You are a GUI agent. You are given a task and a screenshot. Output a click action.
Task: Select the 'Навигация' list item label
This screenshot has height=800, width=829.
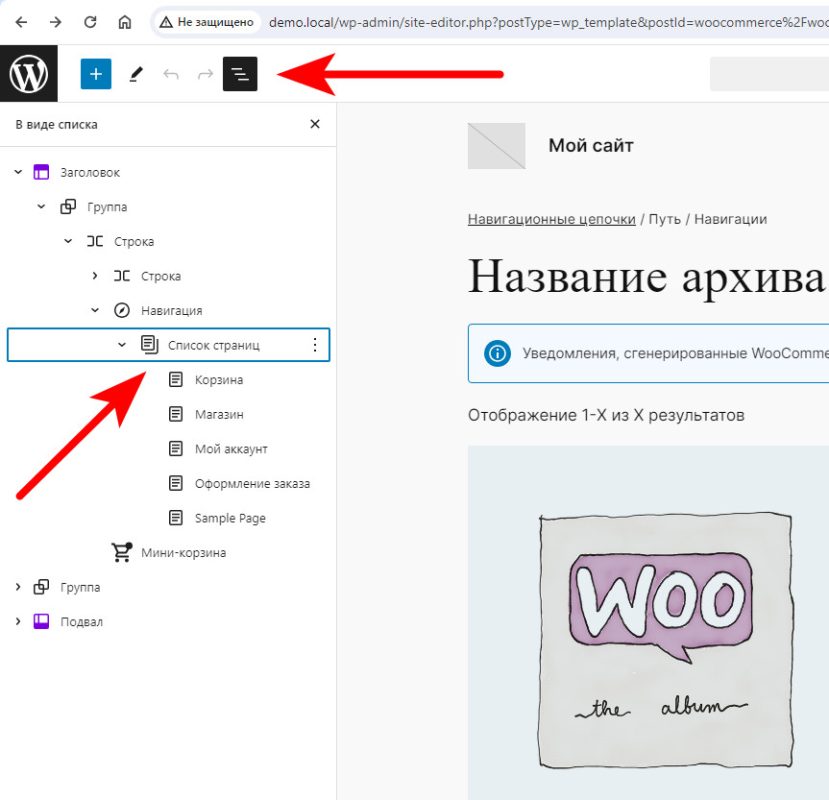coord(171,311)
